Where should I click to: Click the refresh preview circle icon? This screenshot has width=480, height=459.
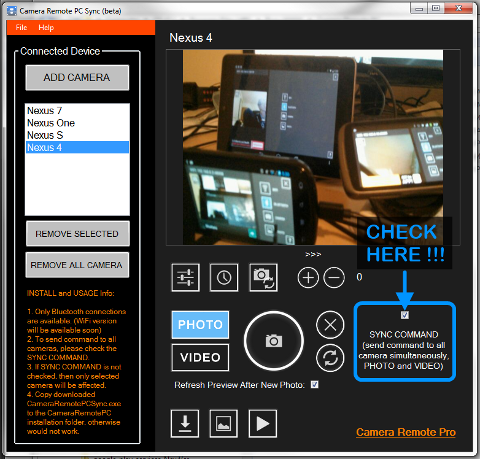click(330, 358)
